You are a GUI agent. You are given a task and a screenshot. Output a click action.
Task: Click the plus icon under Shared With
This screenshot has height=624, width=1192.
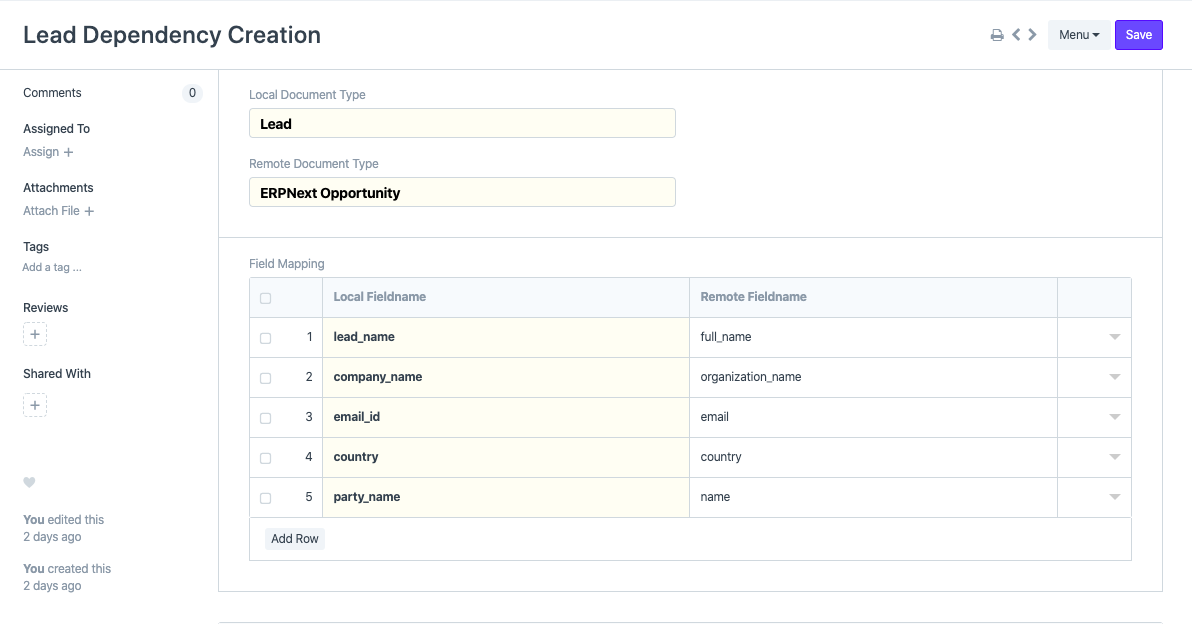pos(35,405)
